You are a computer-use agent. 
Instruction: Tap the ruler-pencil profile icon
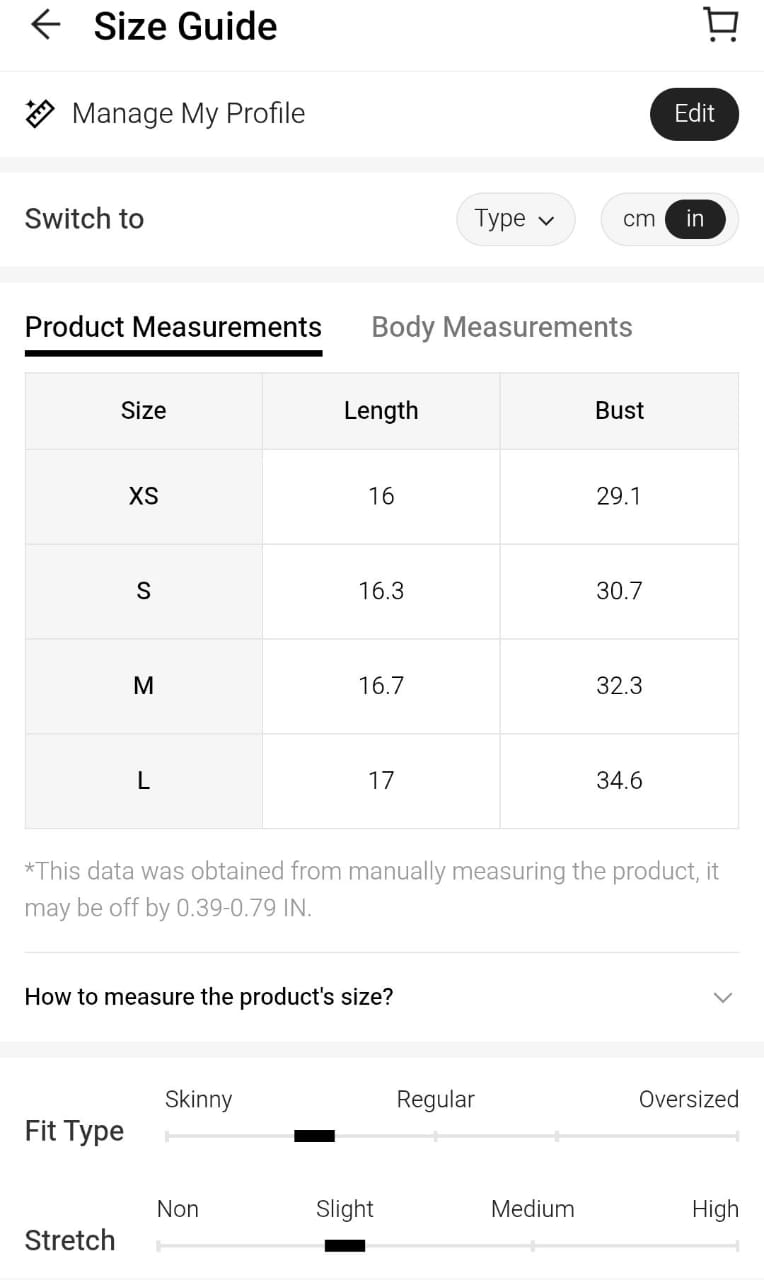click(x=39, y=113)
